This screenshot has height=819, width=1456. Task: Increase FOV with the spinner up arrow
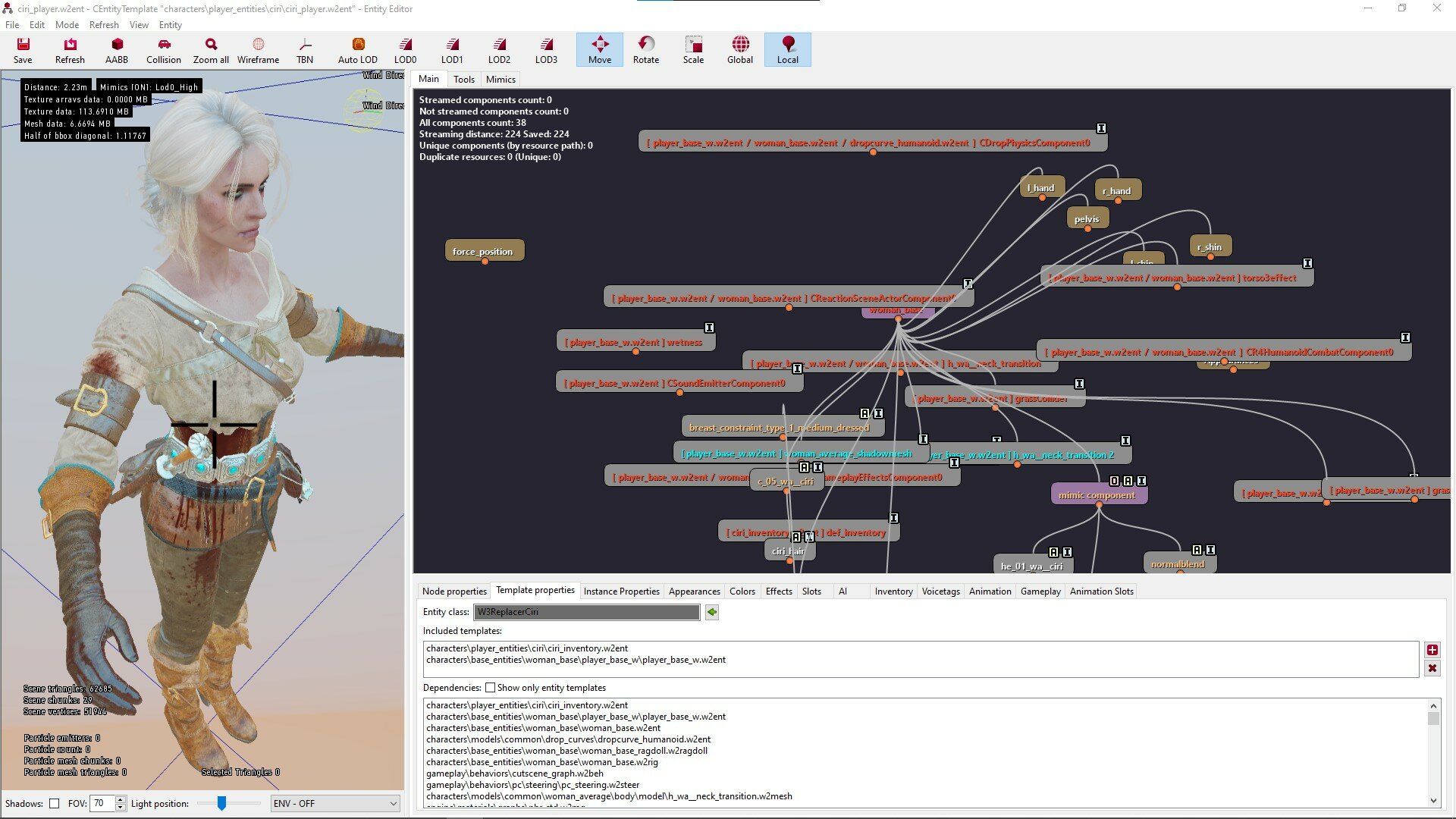tap(121, 799)
